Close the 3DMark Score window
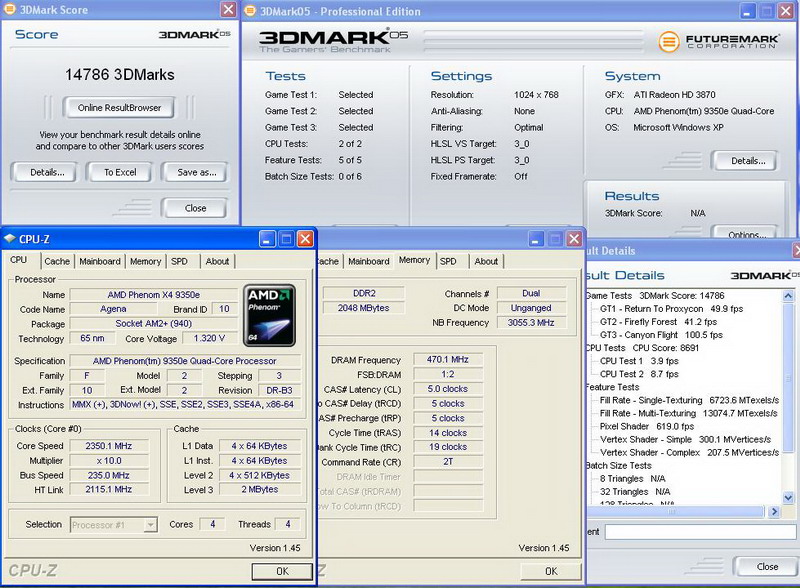 tap(229, 9)
